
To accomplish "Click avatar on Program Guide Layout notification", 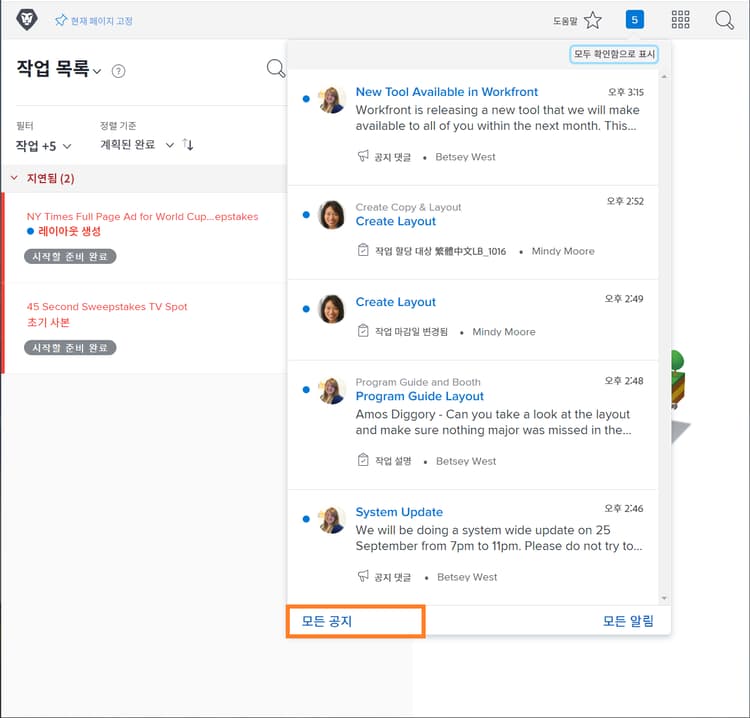I will click(x=331, y=390).
